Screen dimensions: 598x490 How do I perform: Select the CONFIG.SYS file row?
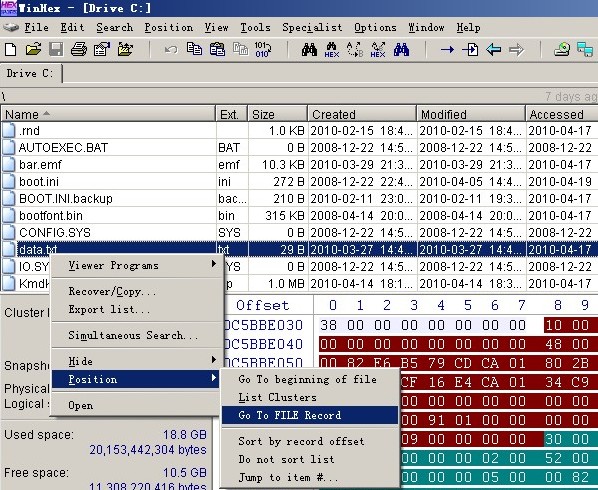[x=299, y=233]
